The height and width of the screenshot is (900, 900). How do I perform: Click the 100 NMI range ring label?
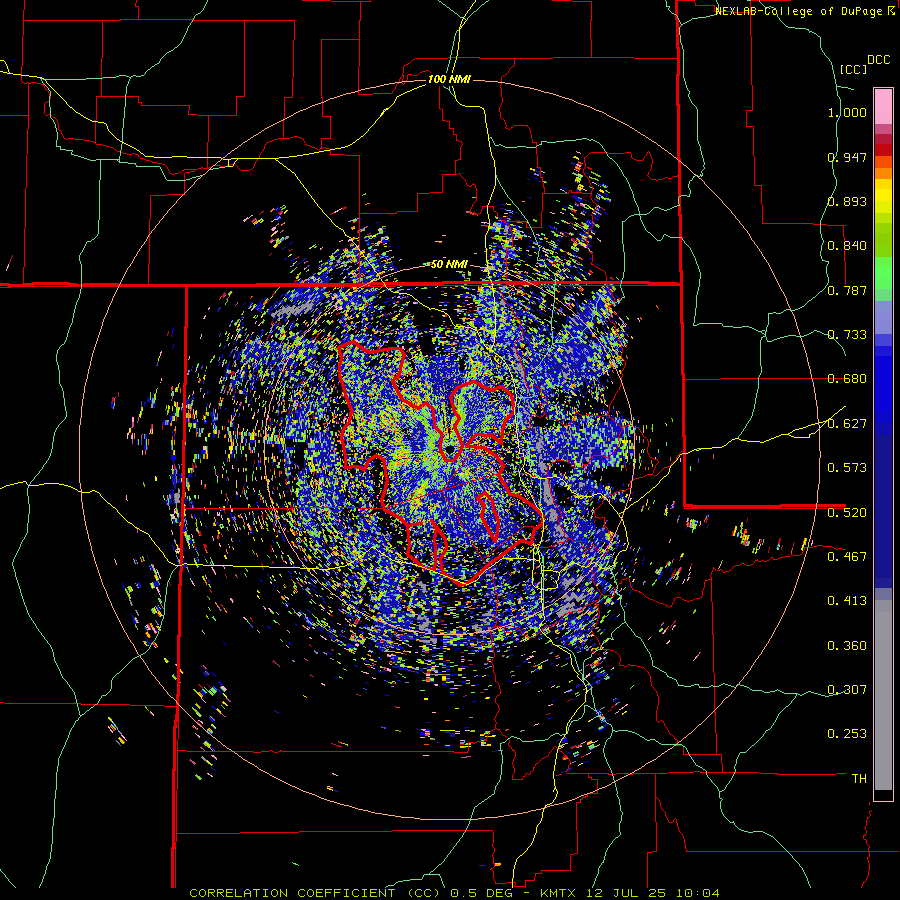pos(449,79)
